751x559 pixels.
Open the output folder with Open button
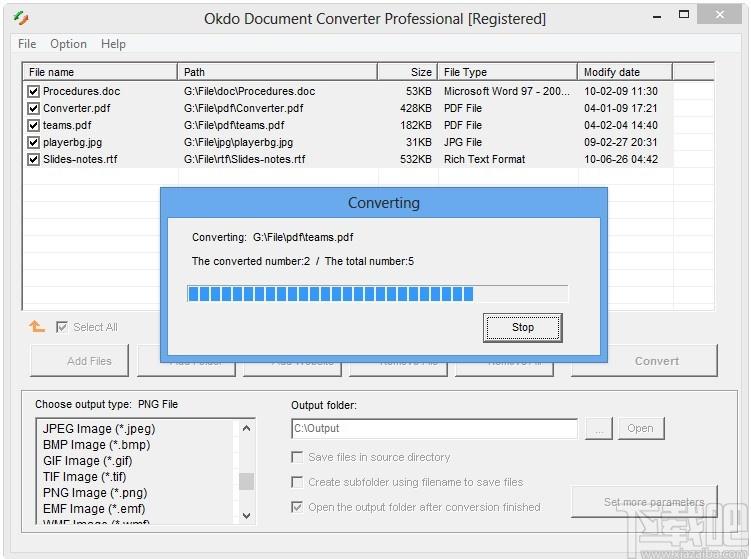(x=640, y=428)
